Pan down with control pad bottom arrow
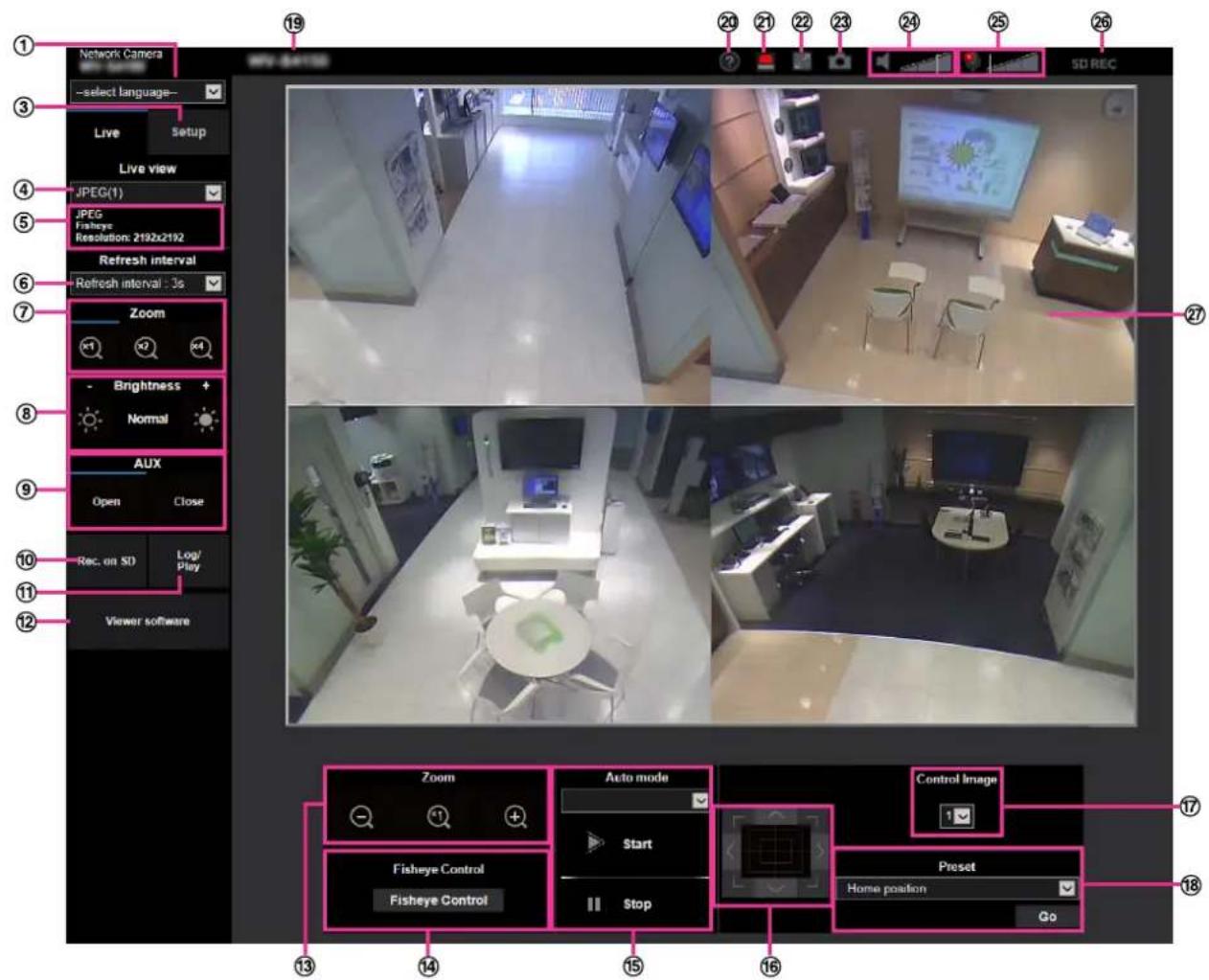 [x=775, y=888]
